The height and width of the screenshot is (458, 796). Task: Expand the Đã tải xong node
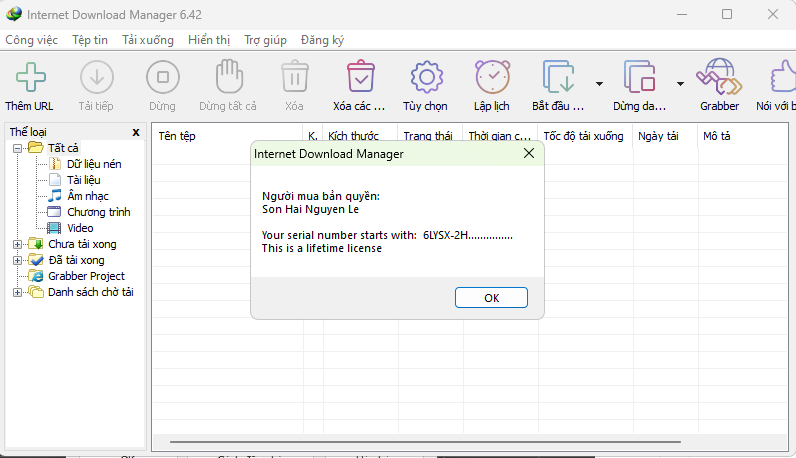(17, 260)
